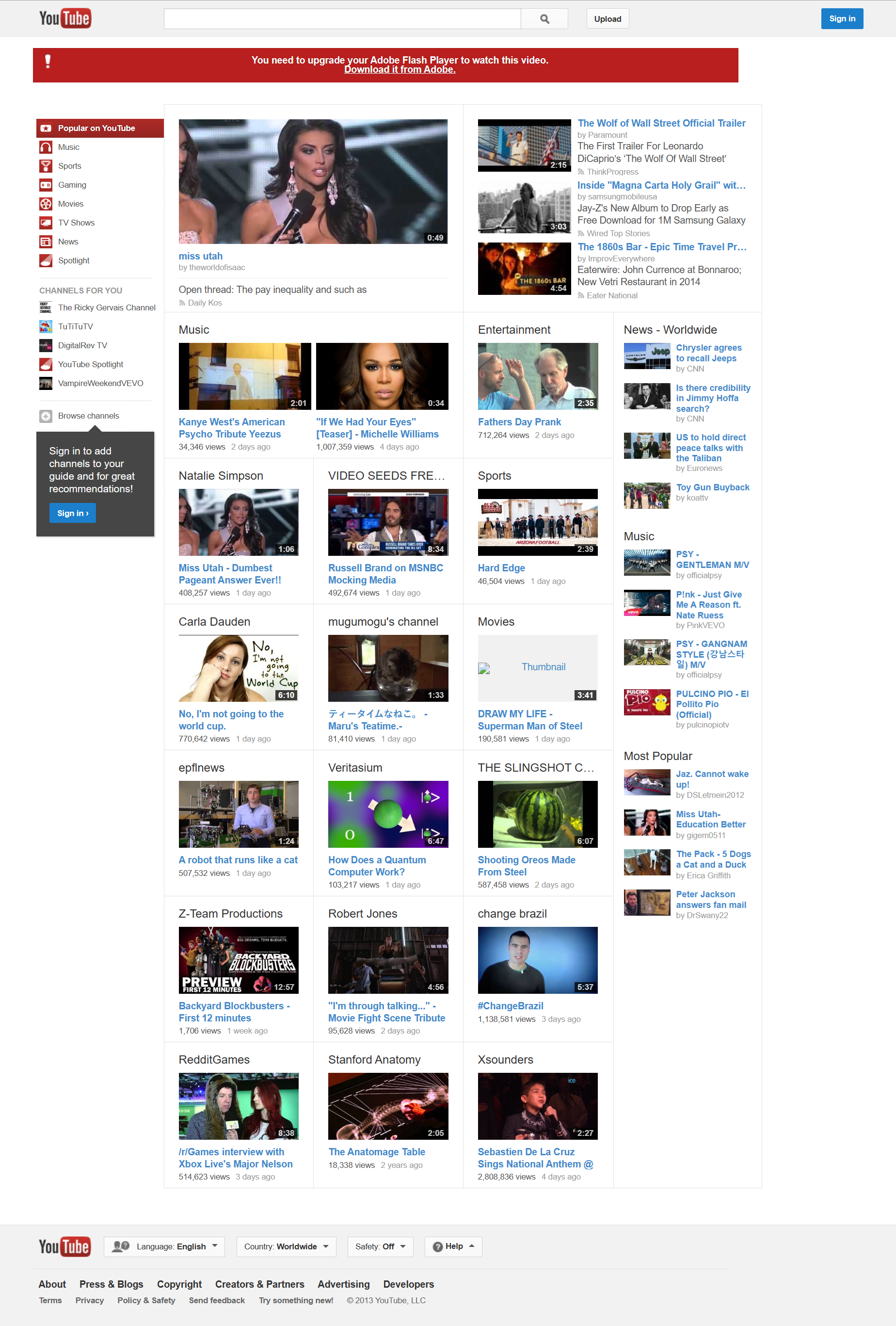Open #ChangeBrazil video title

click(x=511, y=1006)
